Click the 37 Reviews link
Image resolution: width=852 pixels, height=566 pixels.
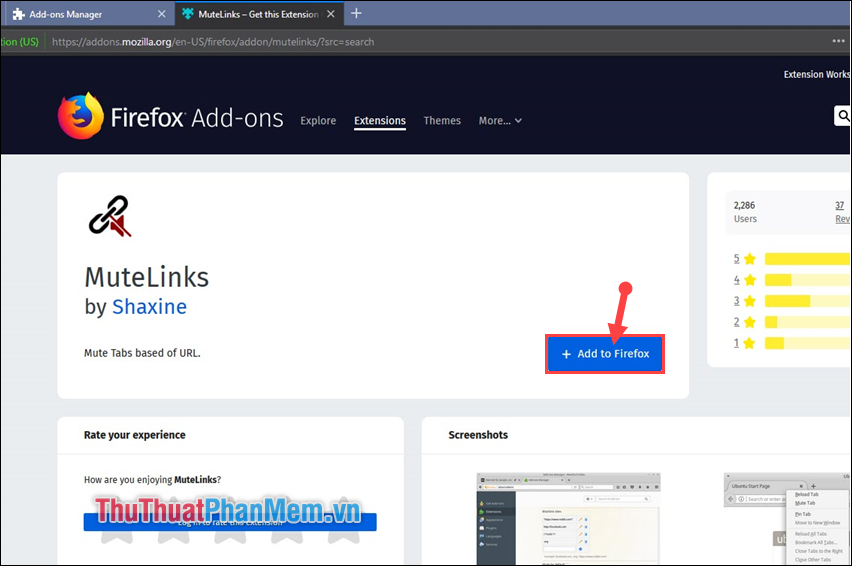842,212
